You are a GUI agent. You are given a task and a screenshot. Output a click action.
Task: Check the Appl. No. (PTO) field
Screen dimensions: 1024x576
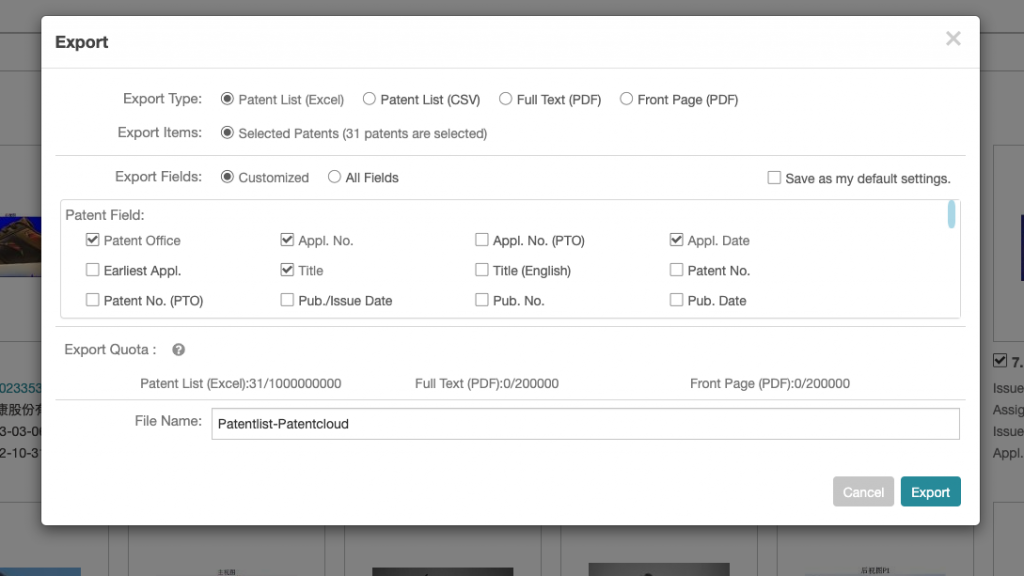[x=482, y=240]
